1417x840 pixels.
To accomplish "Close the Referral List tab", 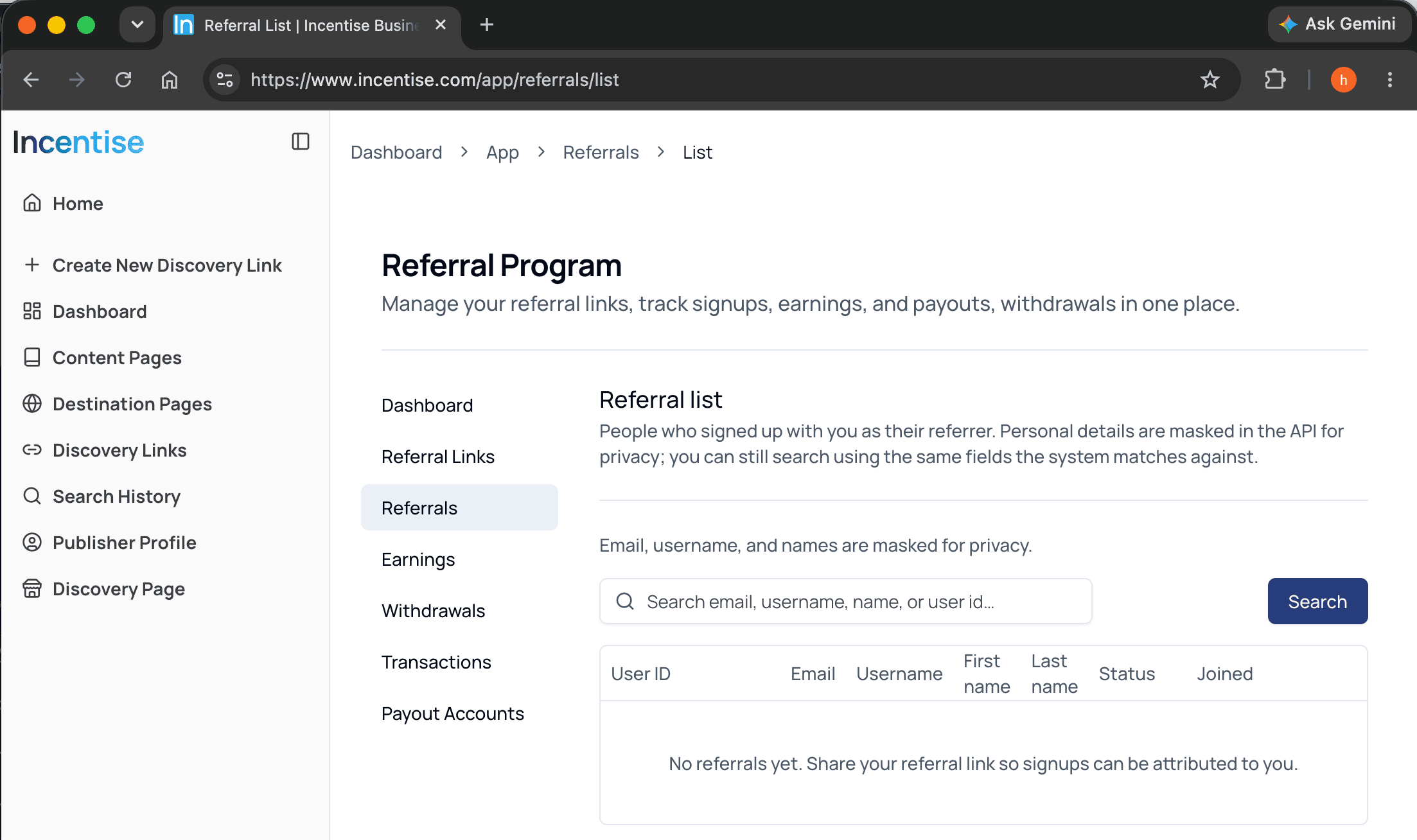I will (x=441, y=25).
